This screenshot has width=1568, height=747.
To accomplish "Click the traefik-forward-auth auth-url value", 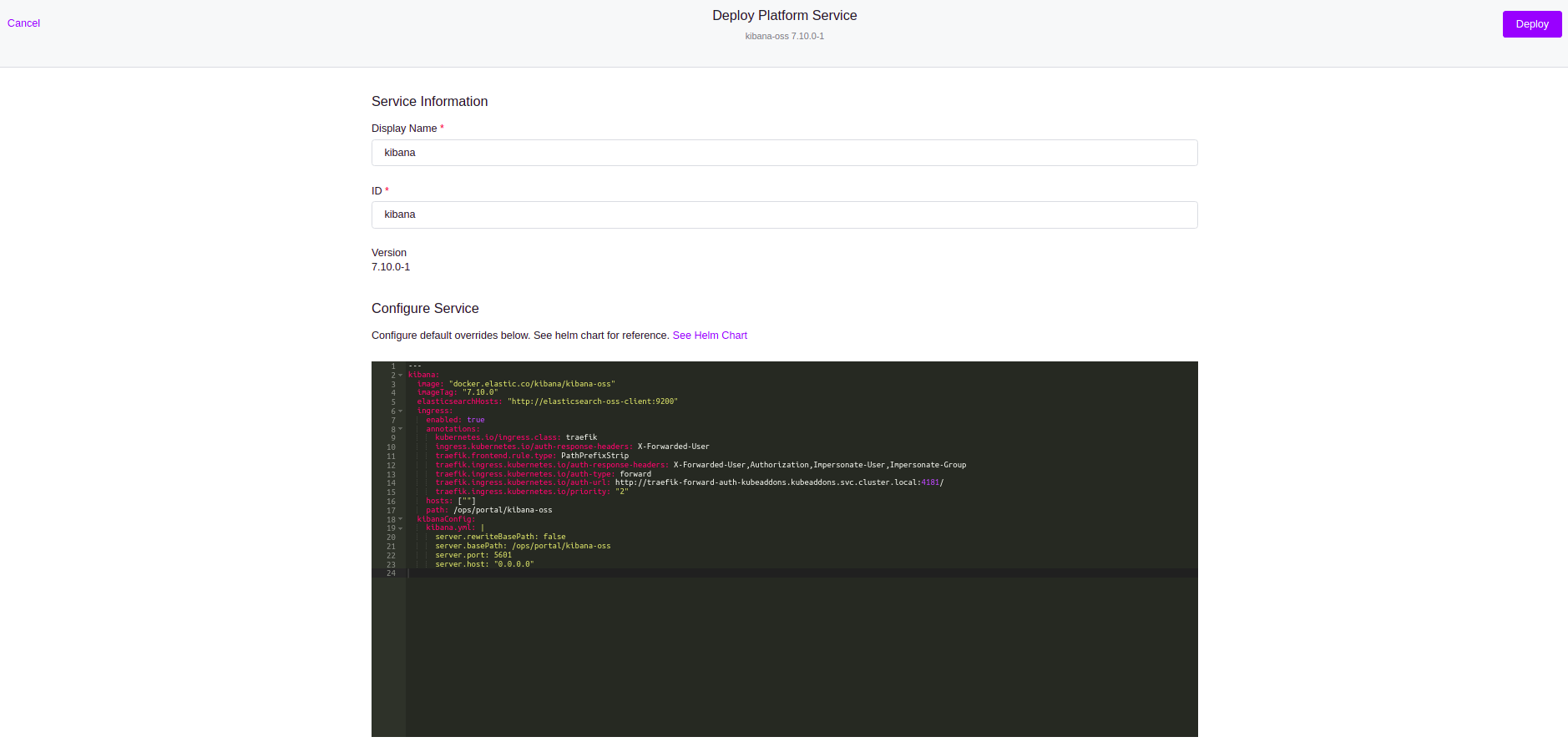I will [x=779, y=482].
